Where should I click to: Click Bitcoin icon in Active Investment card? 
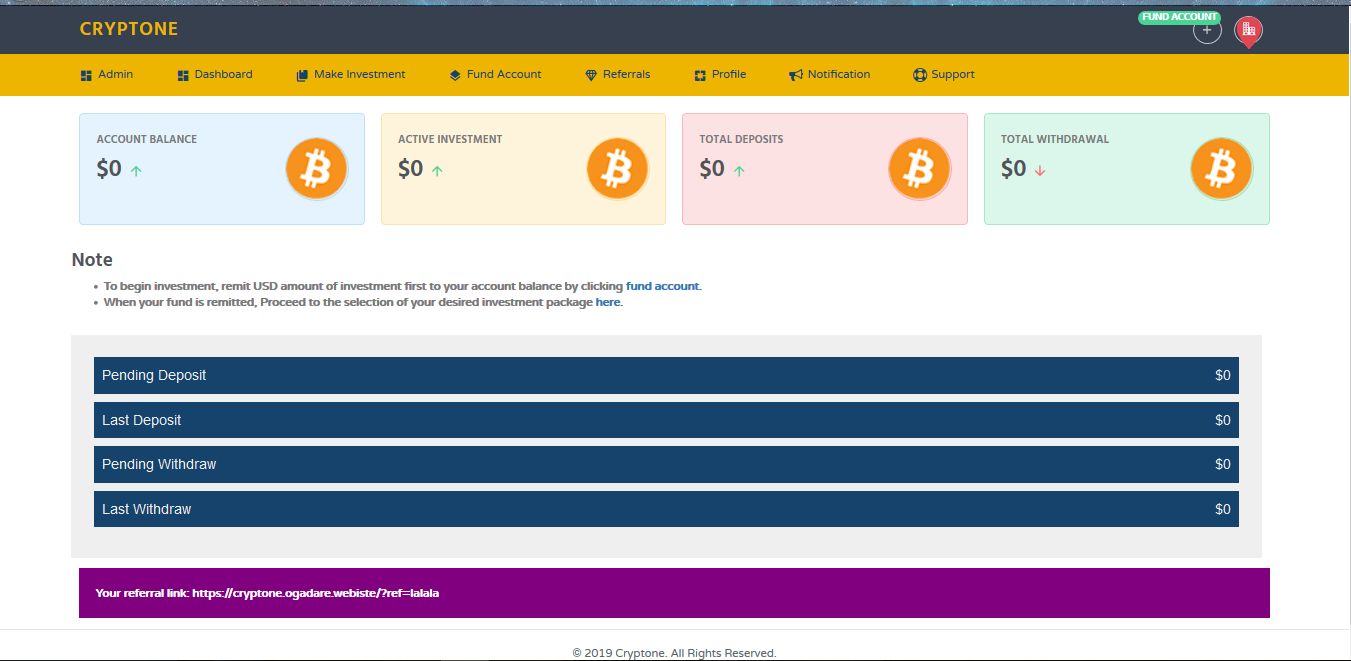pos(618,168)
